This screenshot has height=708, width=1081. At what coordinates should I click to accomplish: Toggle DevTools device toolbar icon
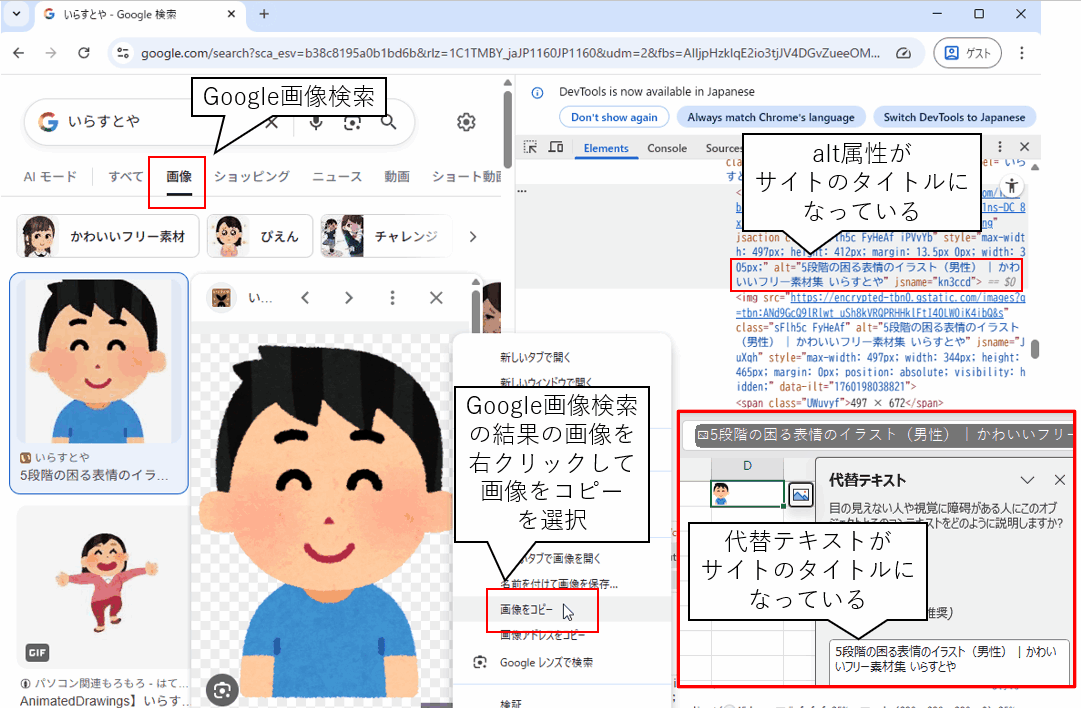(556, 148)
